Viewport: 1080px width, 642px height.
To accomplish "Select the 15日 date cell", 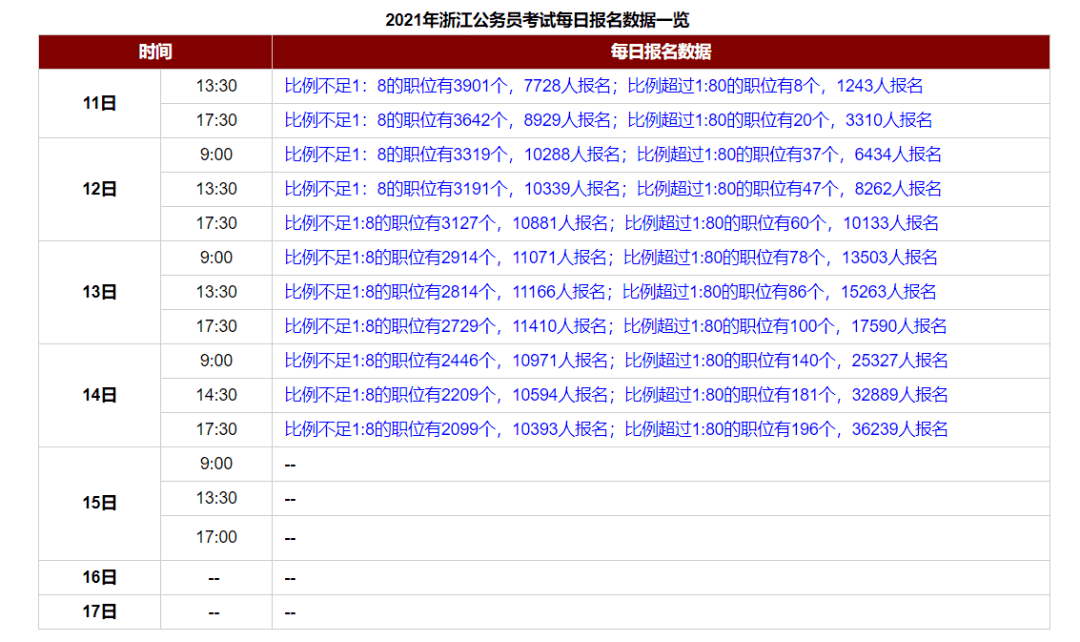I will [100, 504].
